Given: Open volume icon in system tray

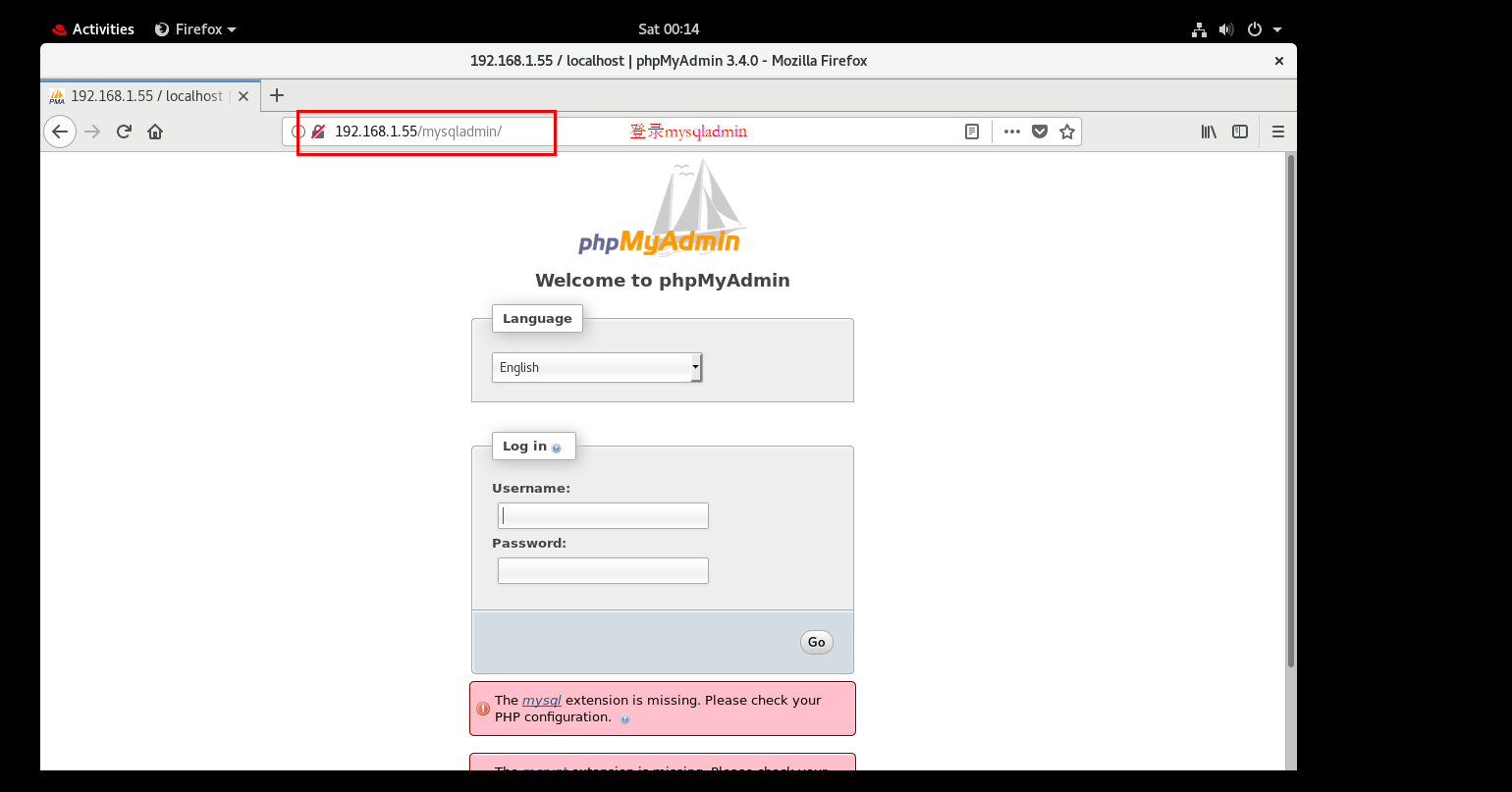Looking at the screenshot, I should pyautogui.click(x=1226, y=29).
